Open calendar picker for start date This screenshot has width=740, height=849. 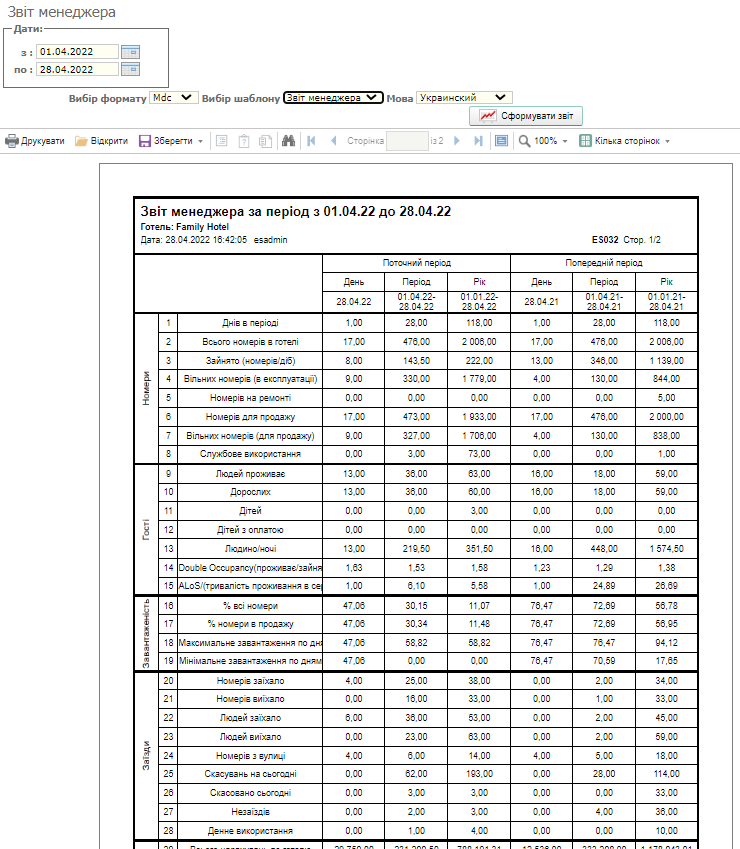tap(130, 51)
